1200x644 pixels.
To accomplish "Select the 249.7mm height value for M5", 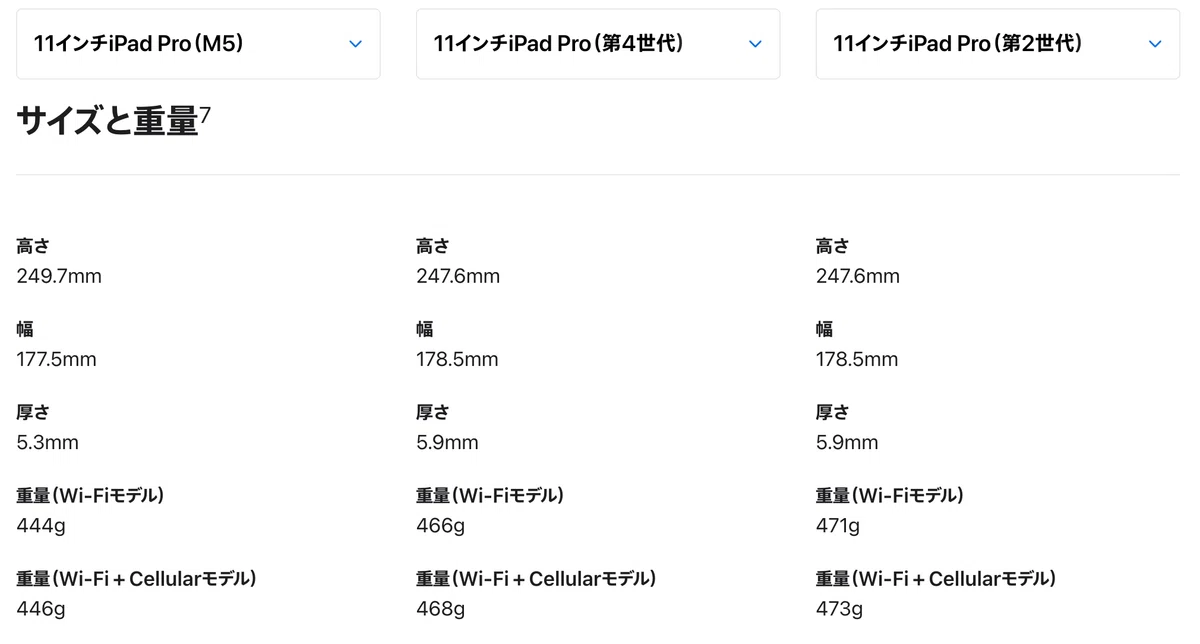I will click(x=59, y=276).
